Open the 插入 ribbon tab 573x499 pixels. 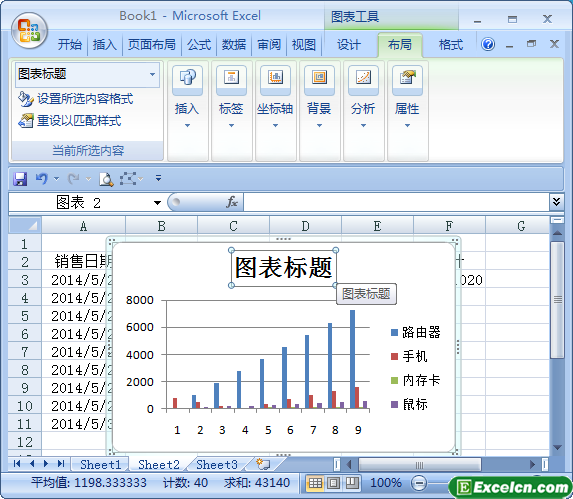click(x=105, y=45)
